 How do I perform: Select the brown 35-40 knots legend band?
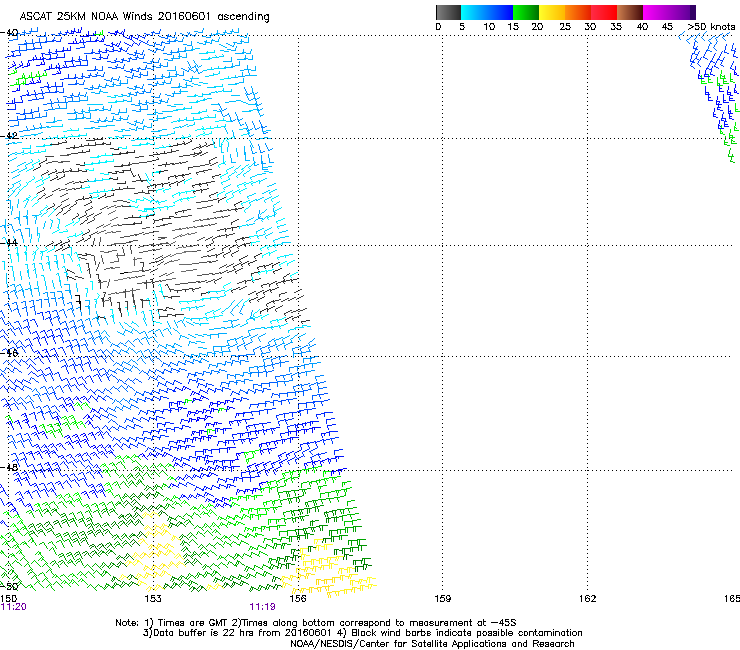click(630, 12)
